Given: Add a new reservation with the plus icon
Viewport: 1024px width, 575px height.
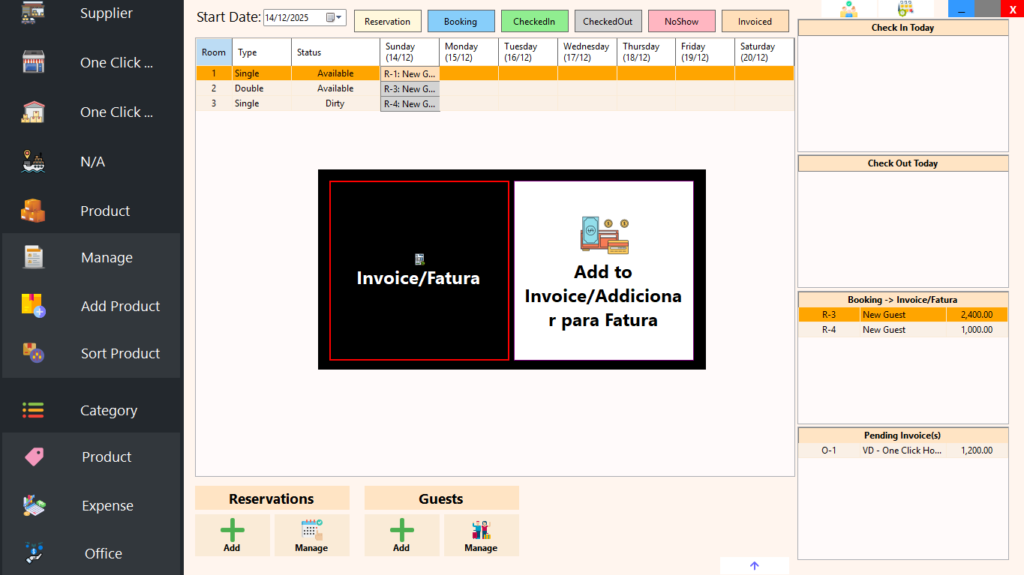Looking at the screenshot, I should (x=232, y=535).
